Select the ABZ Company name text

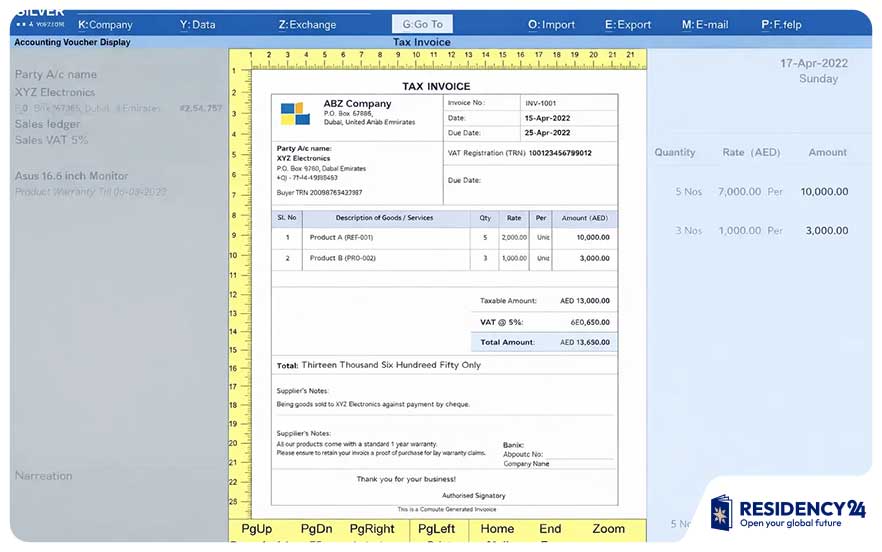tap(357, 104)
